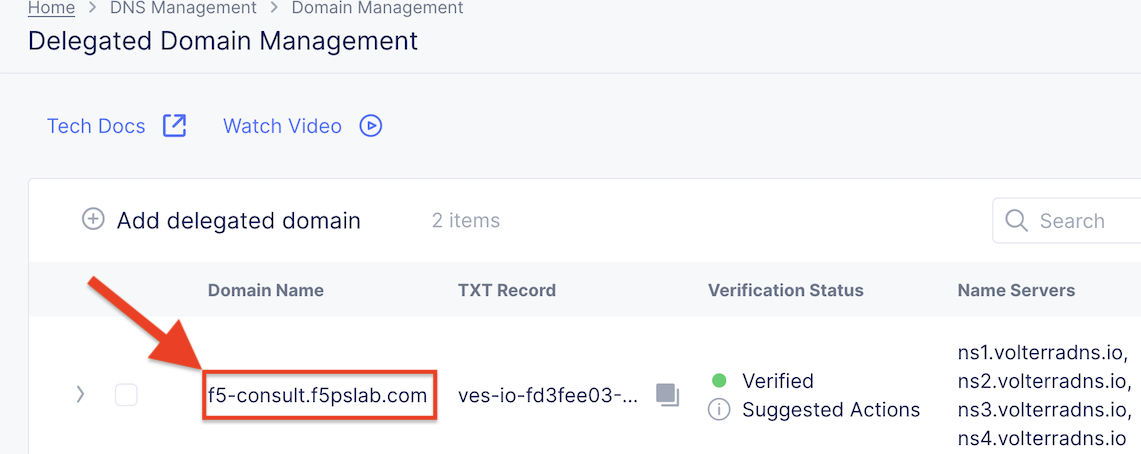Viewport: 1141px width, 454px height.
Task: Select the checkbox for f5-consult.f5pslab.com
Action: tap(126, 395)
